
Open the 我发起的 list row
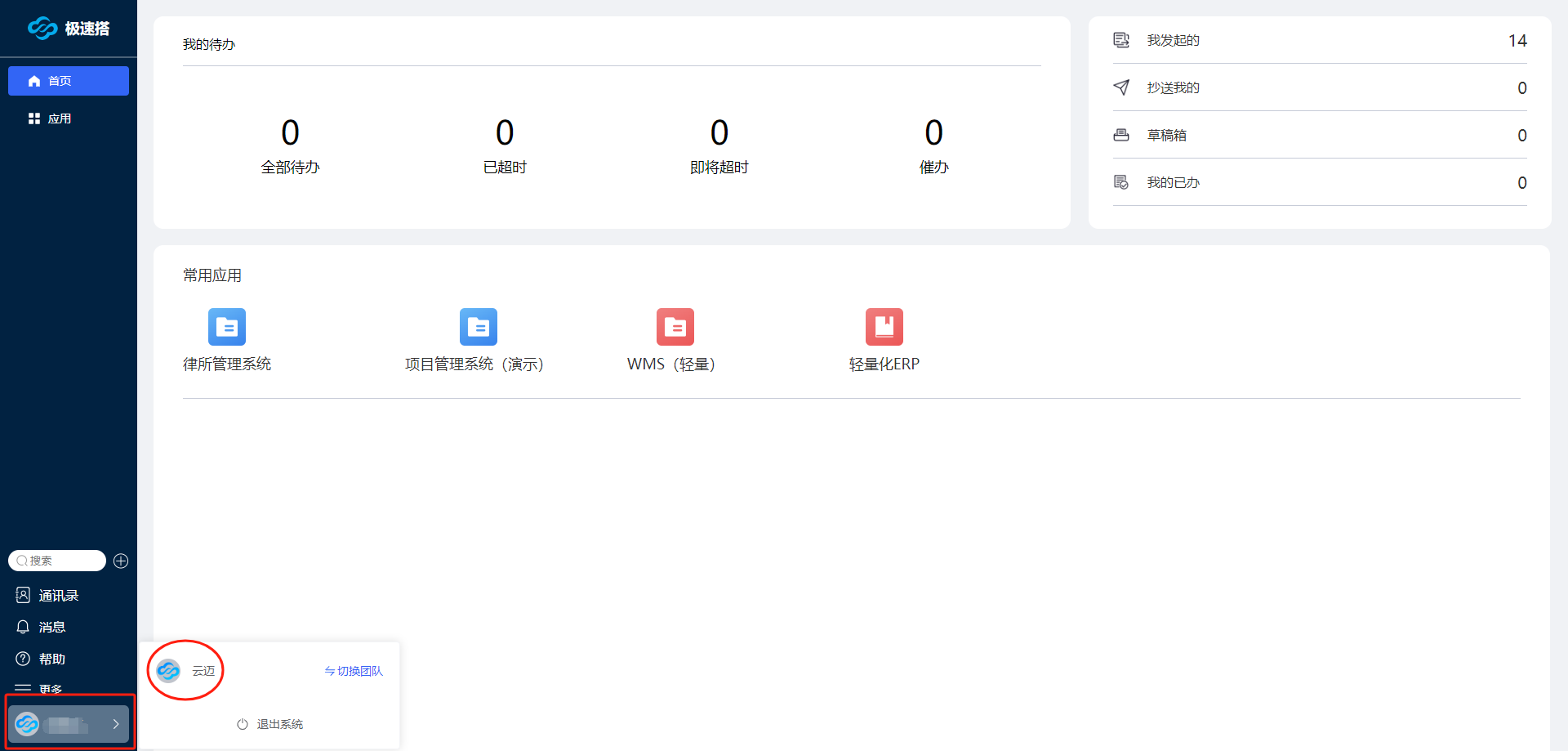(1319, 40)
